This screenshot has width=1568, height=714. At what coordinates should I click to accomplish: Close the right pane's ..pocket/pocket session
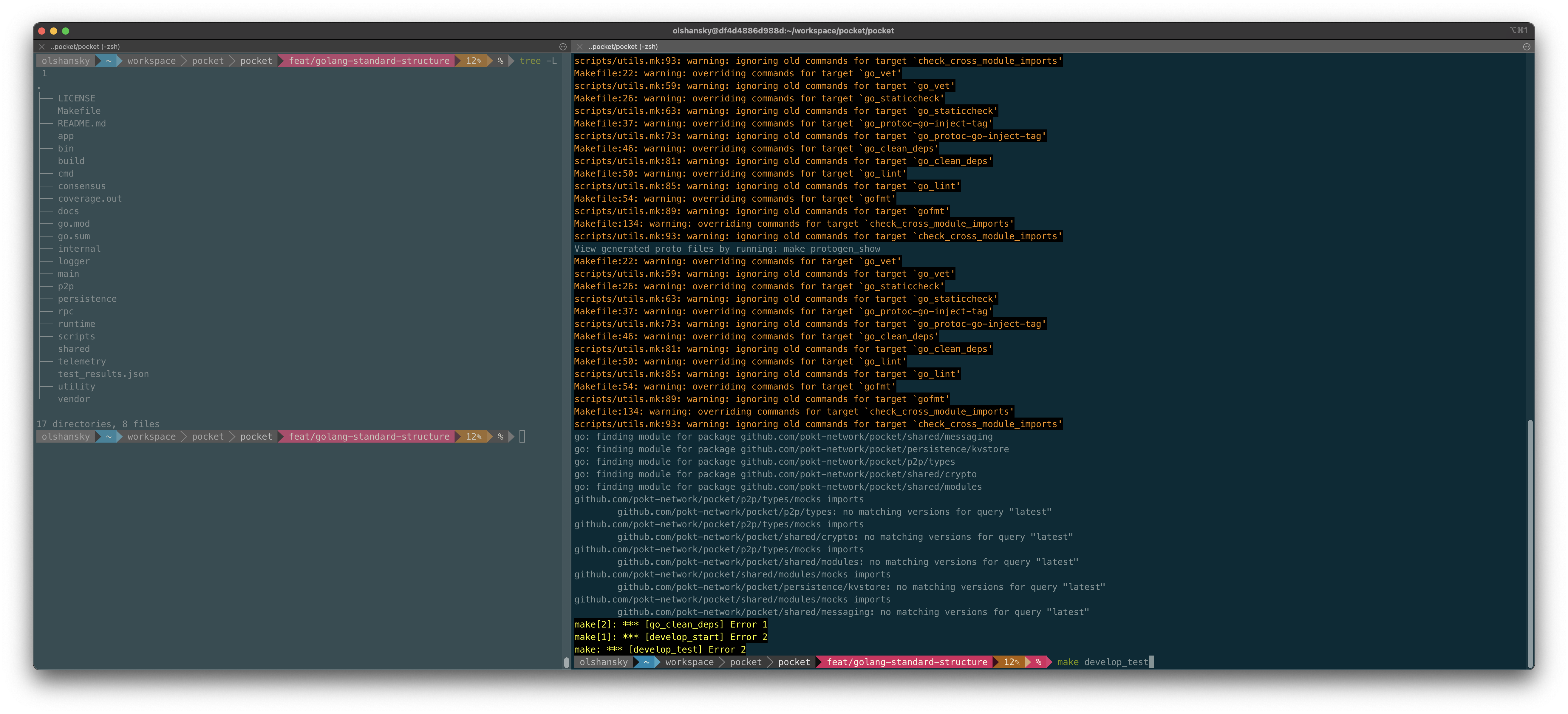tap(579, 47)
